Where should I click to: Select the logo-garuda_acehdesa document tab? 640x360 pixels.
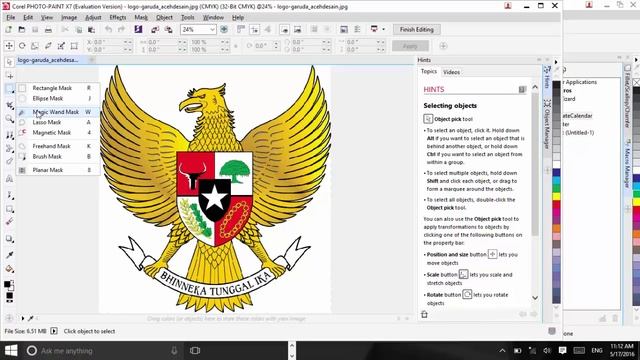point(48,60)
